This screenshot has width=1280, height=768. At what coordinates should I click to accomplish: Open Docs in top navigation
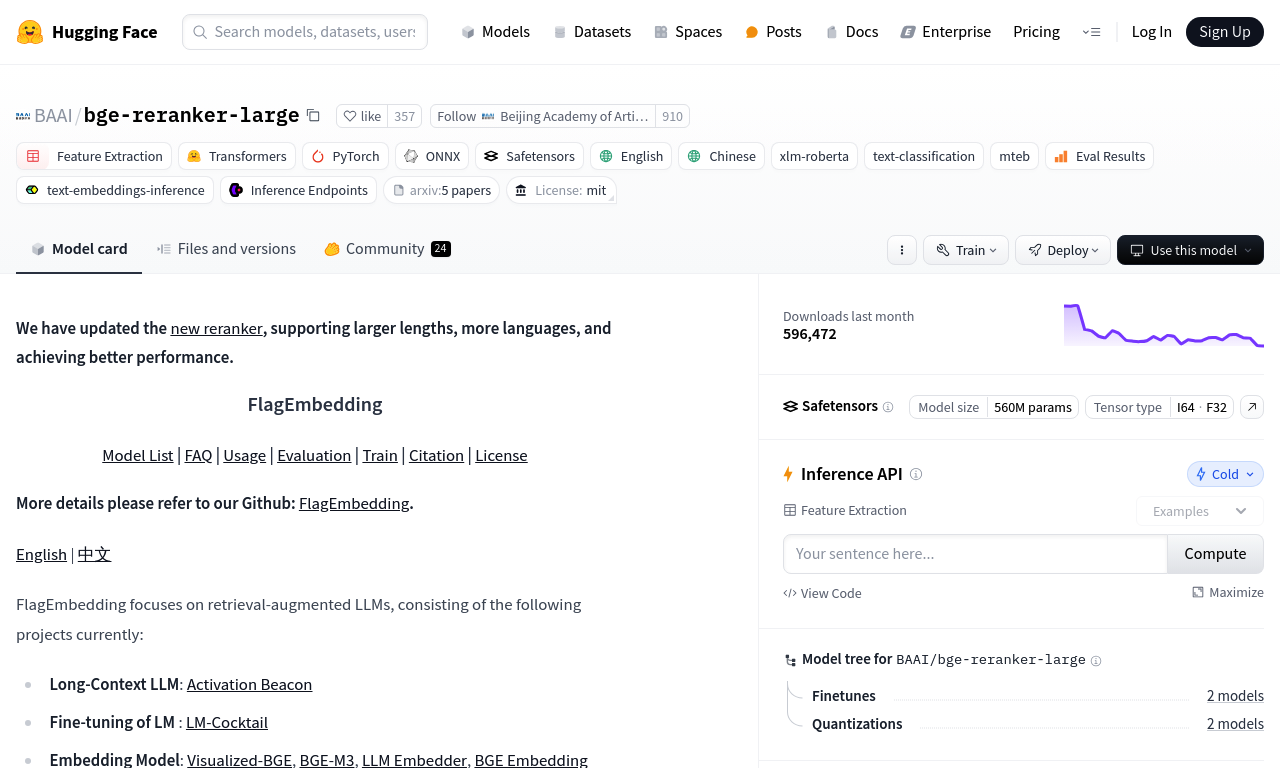point(851,32)
